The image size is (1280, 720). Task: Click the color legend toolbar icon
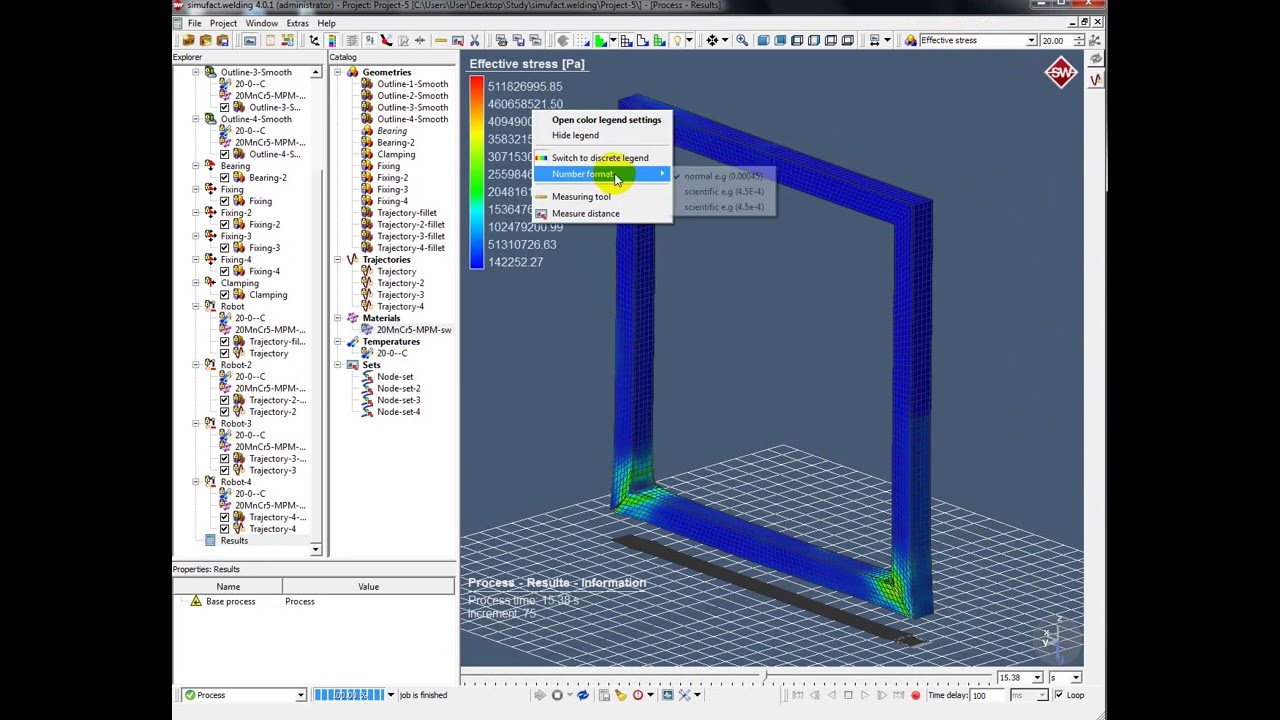[331, 40]
